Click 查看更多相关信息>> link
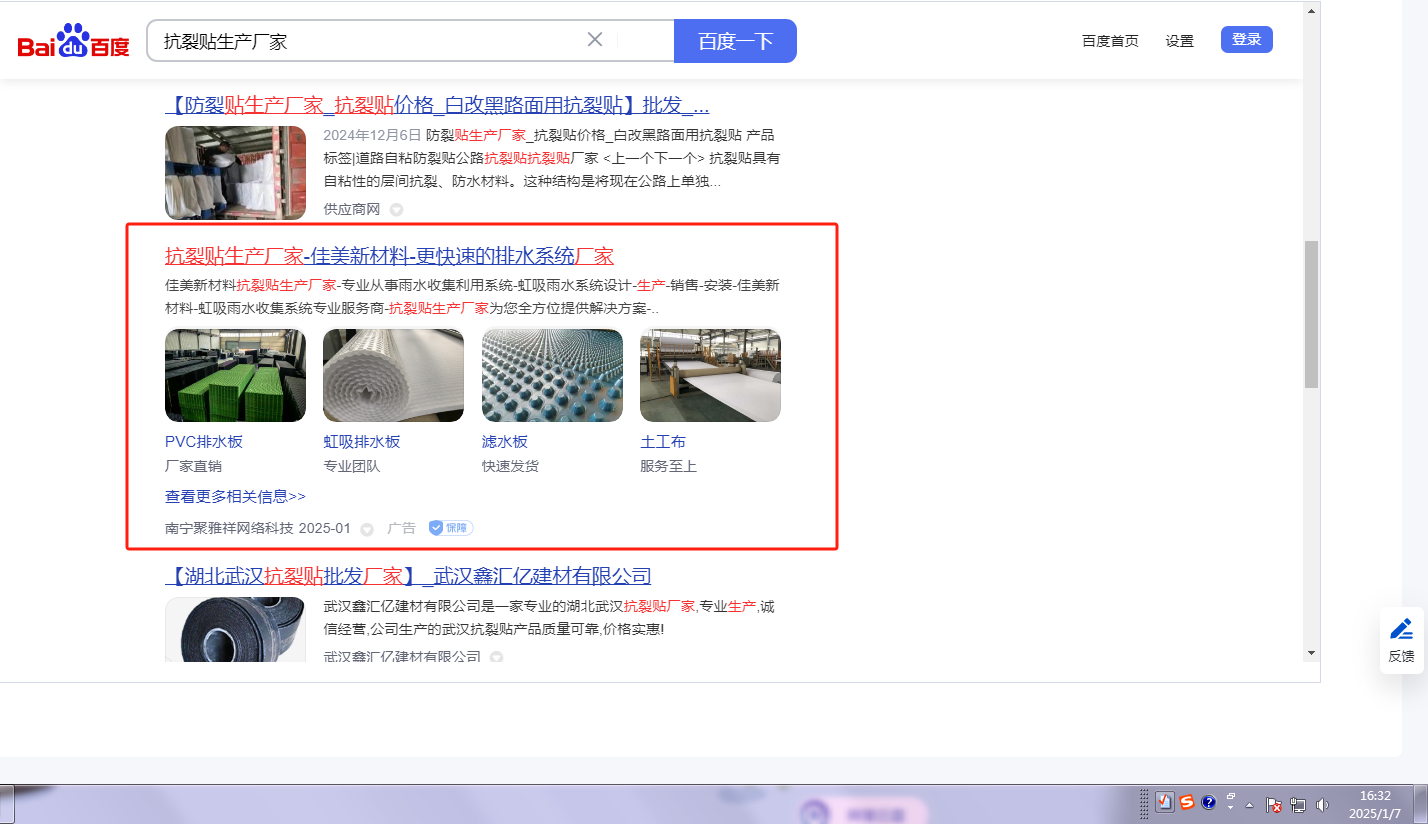Screen dimensions: 1428x824 pyautogui.click(x=235, y=496)
